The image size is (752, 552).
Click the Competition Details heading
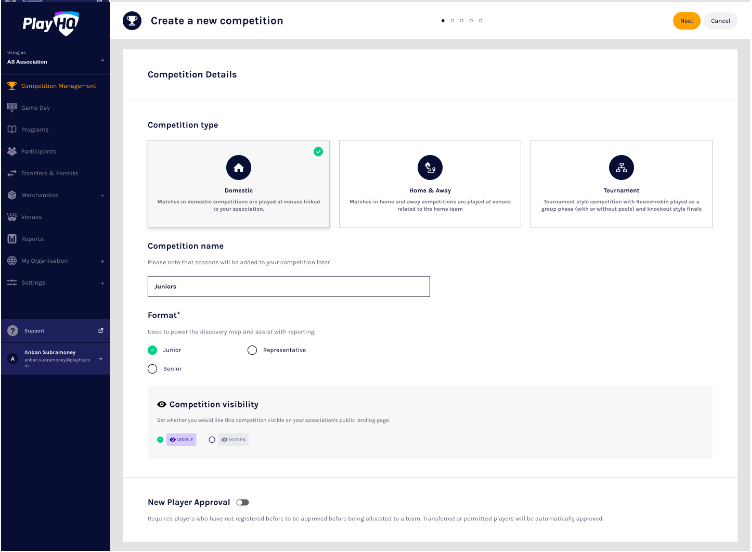point(192,74)
